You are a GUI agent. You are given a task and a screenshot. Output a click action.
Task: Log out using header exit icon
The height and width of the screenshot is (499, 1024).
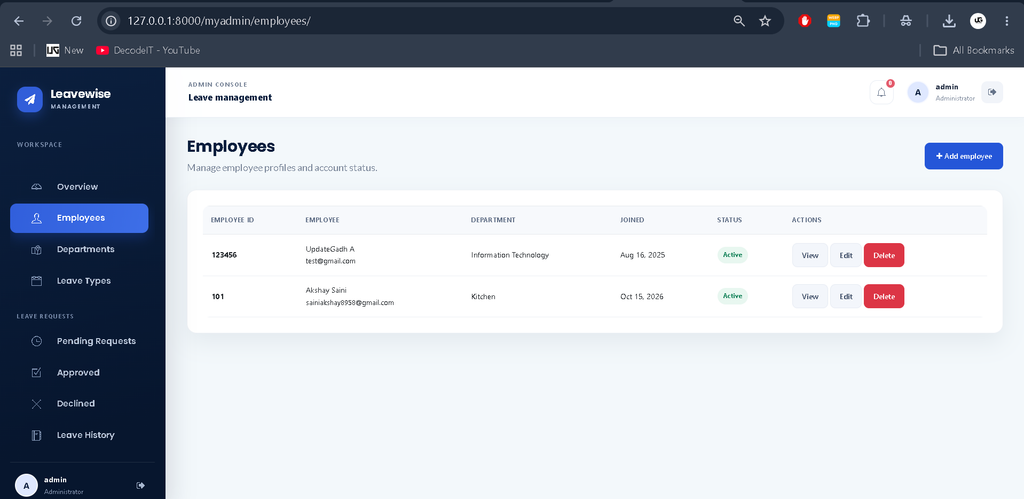992,92
